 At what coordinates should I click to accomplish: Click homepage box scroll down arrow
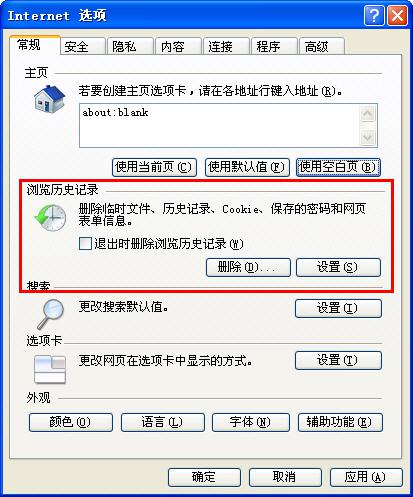(368, 137)
